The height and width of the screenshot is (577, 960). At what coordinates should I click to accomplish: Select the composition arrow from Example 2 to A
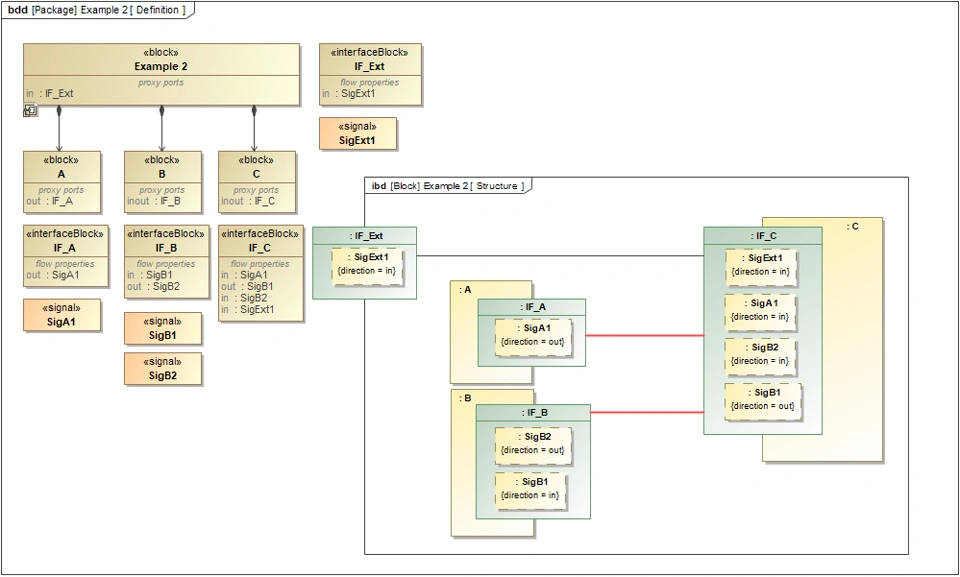point(59,129)
